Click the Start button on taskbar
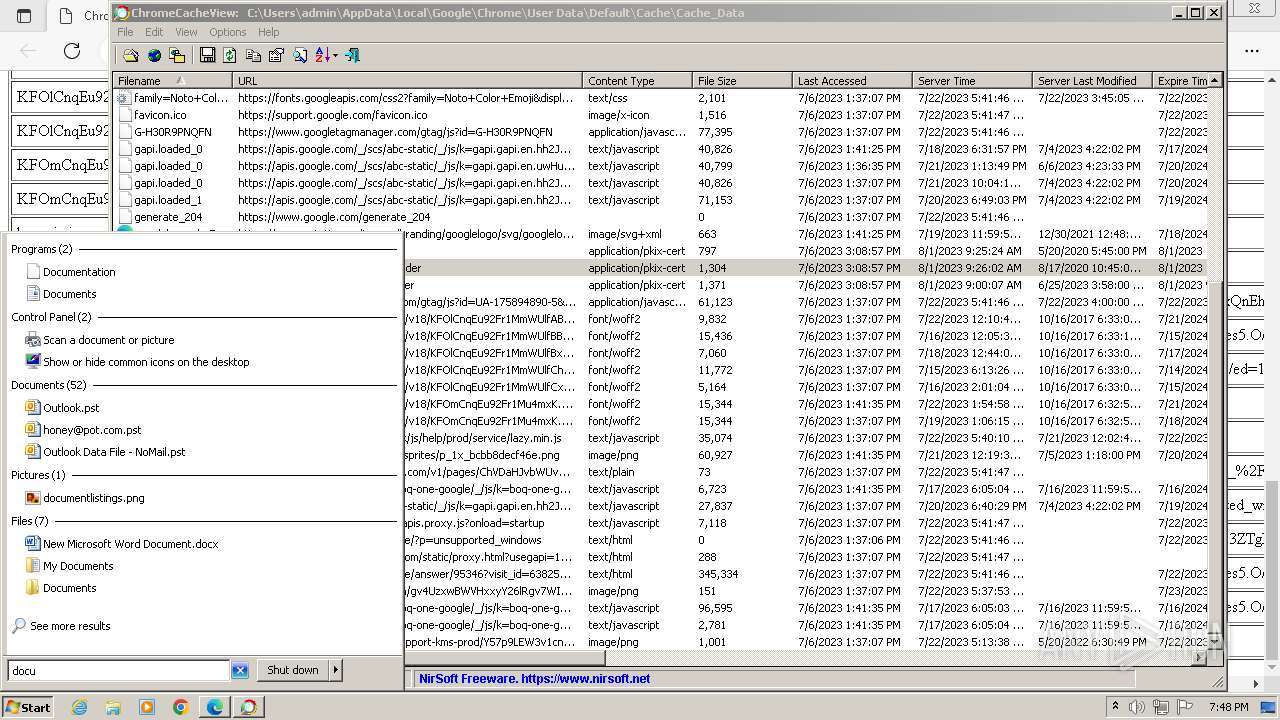The image size is (1280, 720). tap(28, 707)
